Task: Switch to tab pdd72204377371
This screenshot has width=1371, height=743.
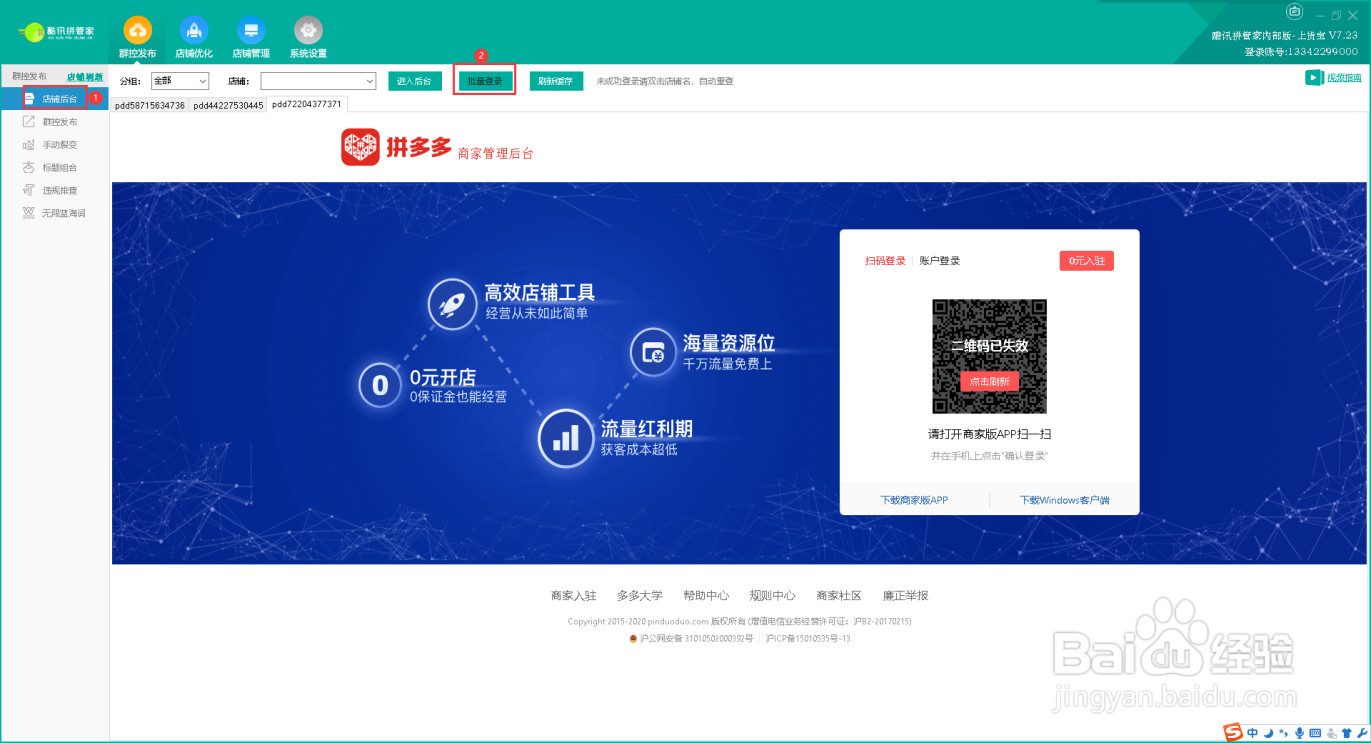Action: (x=307, y=104)
